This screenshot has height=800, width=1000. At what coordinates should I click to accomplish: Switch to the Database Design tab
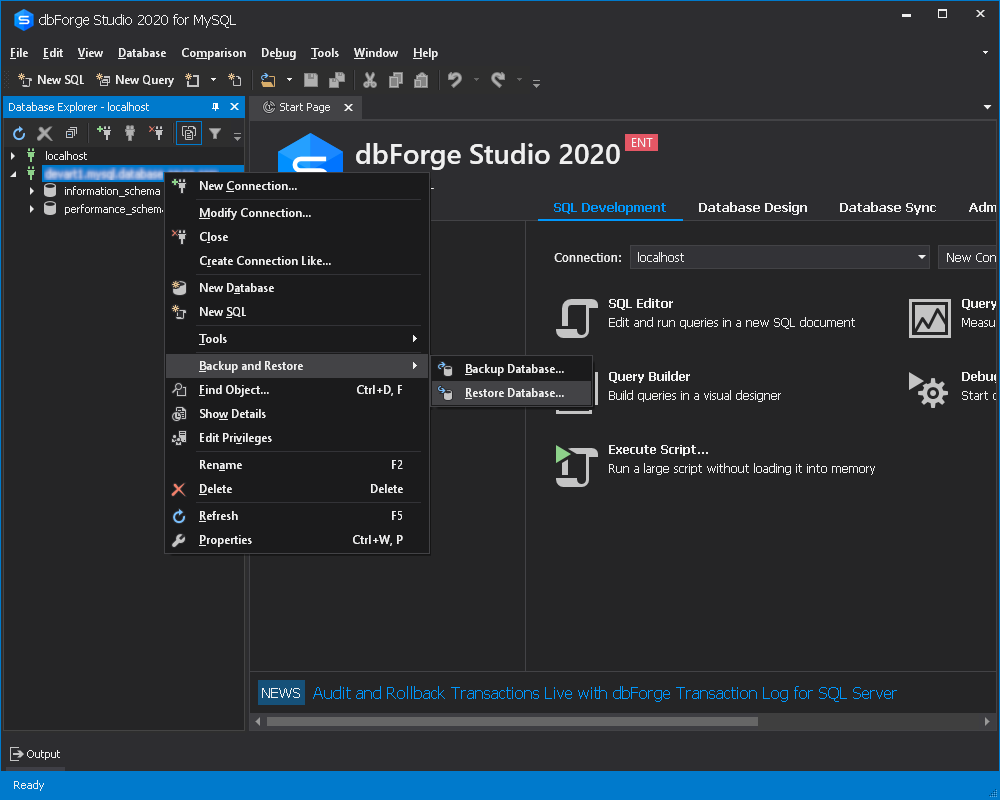753,207
